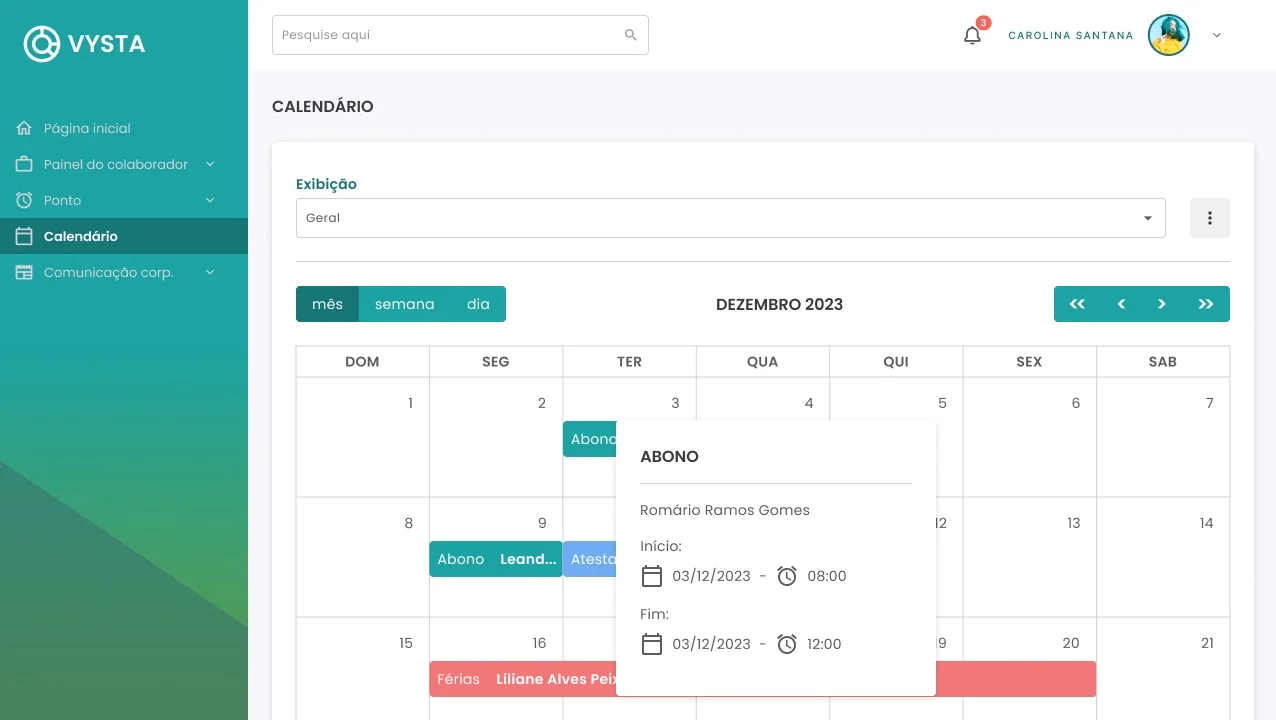Click the Exibição dropdown arrow
The width and height of the screenshot is (1276, 720).
click(x=1148, y=218)
